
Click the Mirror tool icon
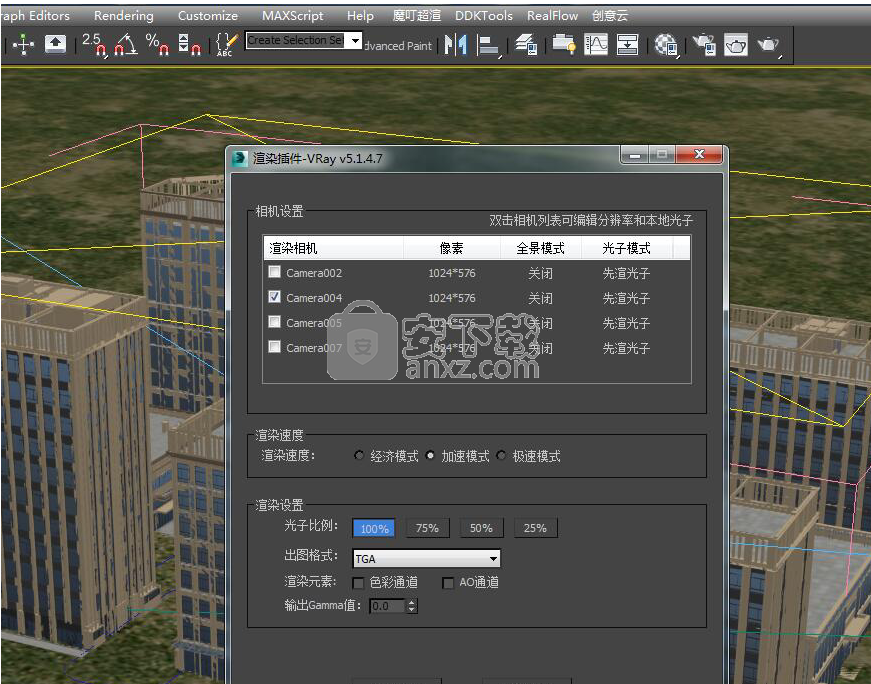(x=456, y=44)
